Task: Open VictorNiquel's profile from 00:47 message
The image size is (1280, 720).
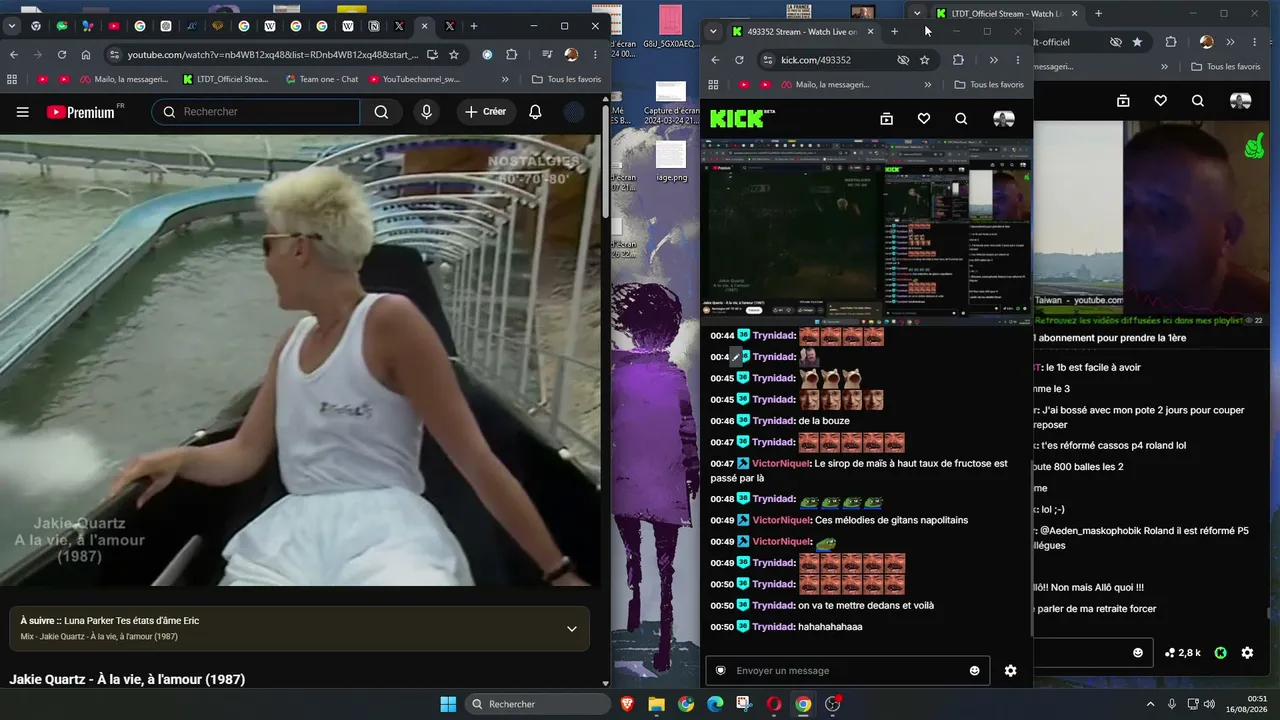Action: [x=781, y=464]
